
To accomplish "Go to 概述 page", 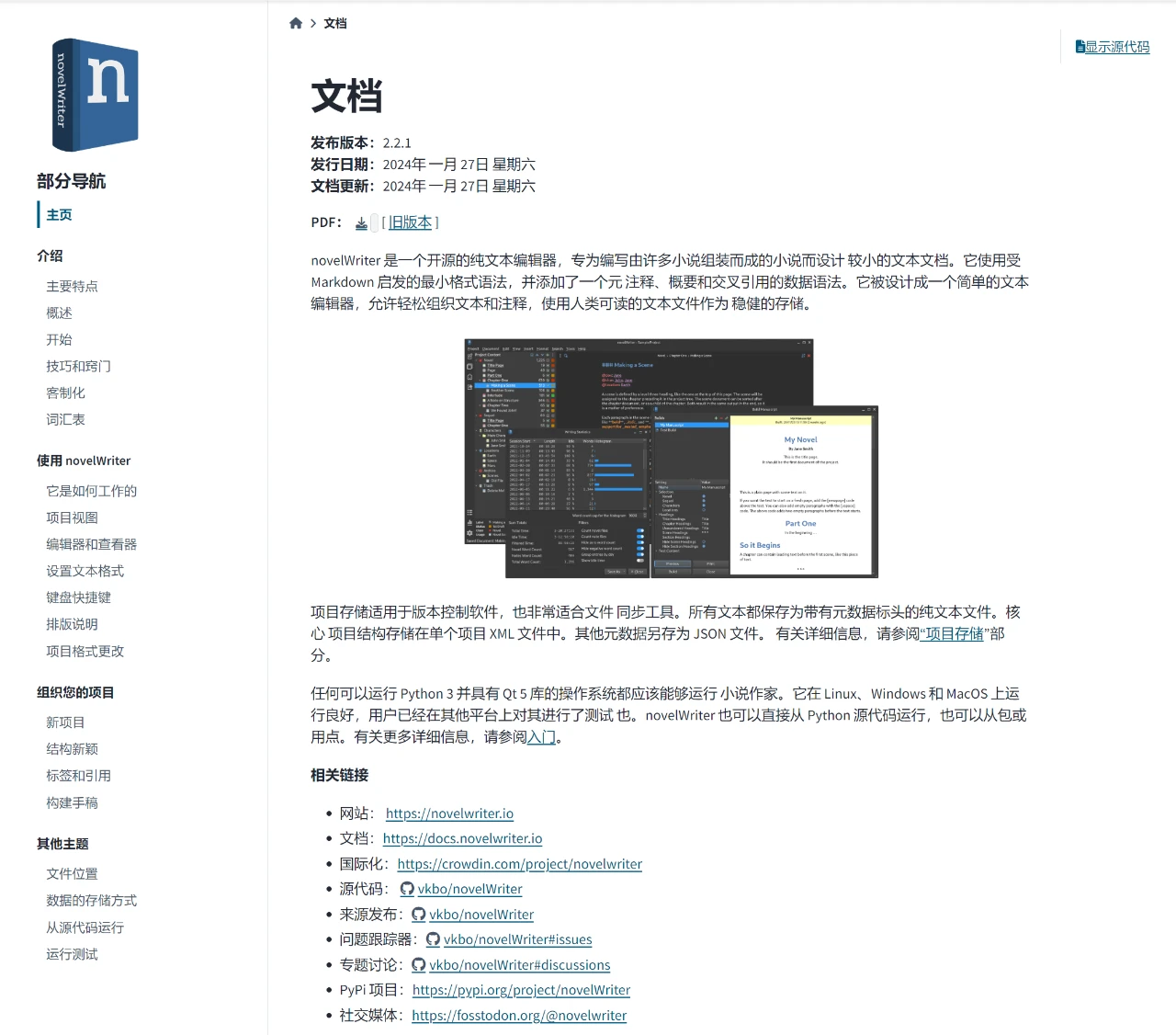I will tap(59, 313).
